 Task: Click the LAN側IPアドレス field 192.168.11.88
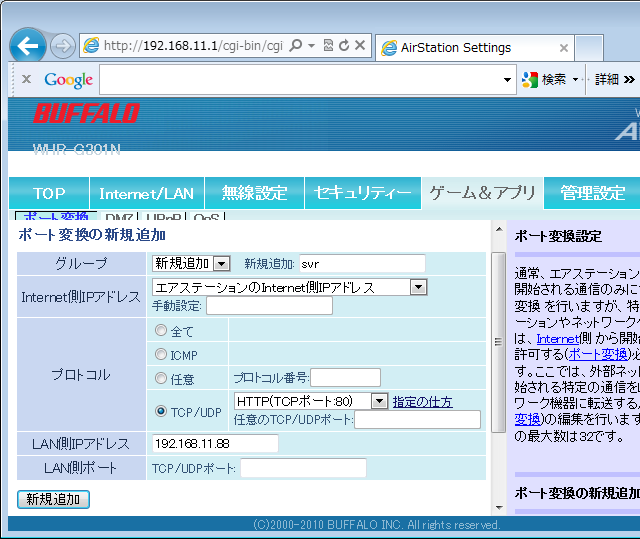(215, 444)
